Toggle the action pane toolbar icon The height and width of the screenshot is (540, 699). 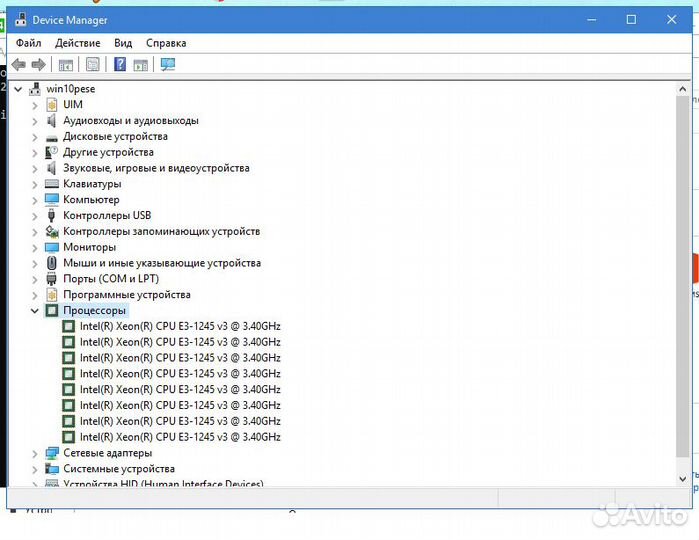coord(140,65)
